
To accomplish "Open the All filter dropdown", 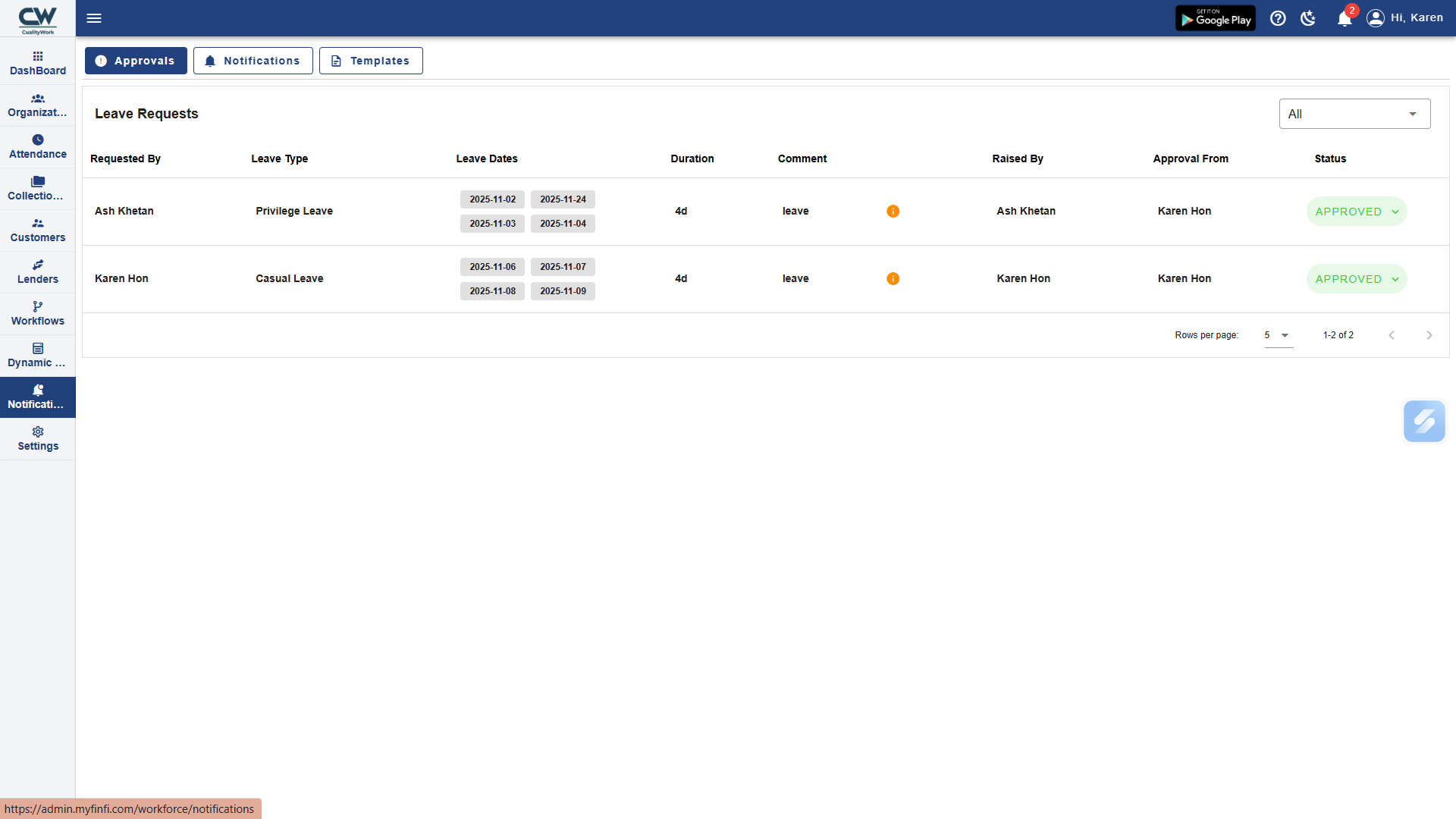I will pos(1354,113).
